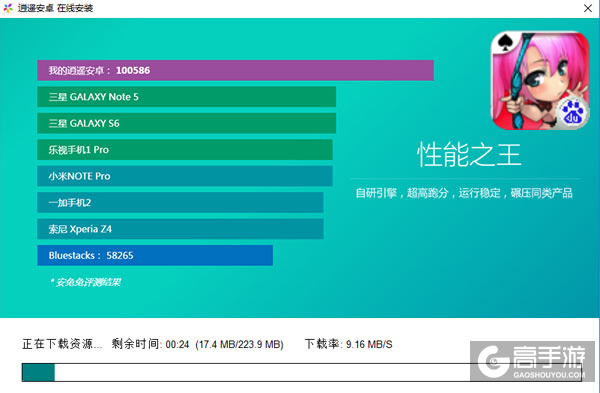Image resolution: width=600 pixels, height=393 pixels.
Task: Click the 自研引擎 超高跑分 tagline text
Action: point(464,193)
